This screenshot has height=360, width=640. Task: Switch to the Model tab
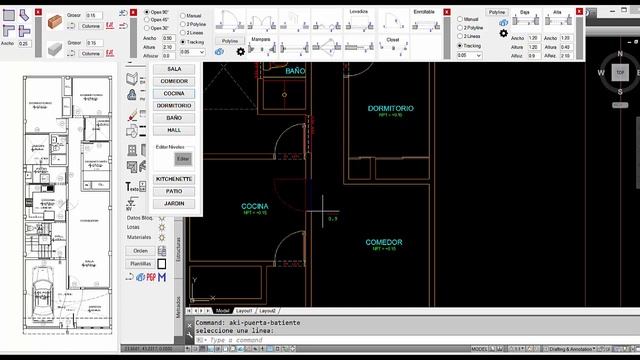pyautogui.click(x=222, y=311)
